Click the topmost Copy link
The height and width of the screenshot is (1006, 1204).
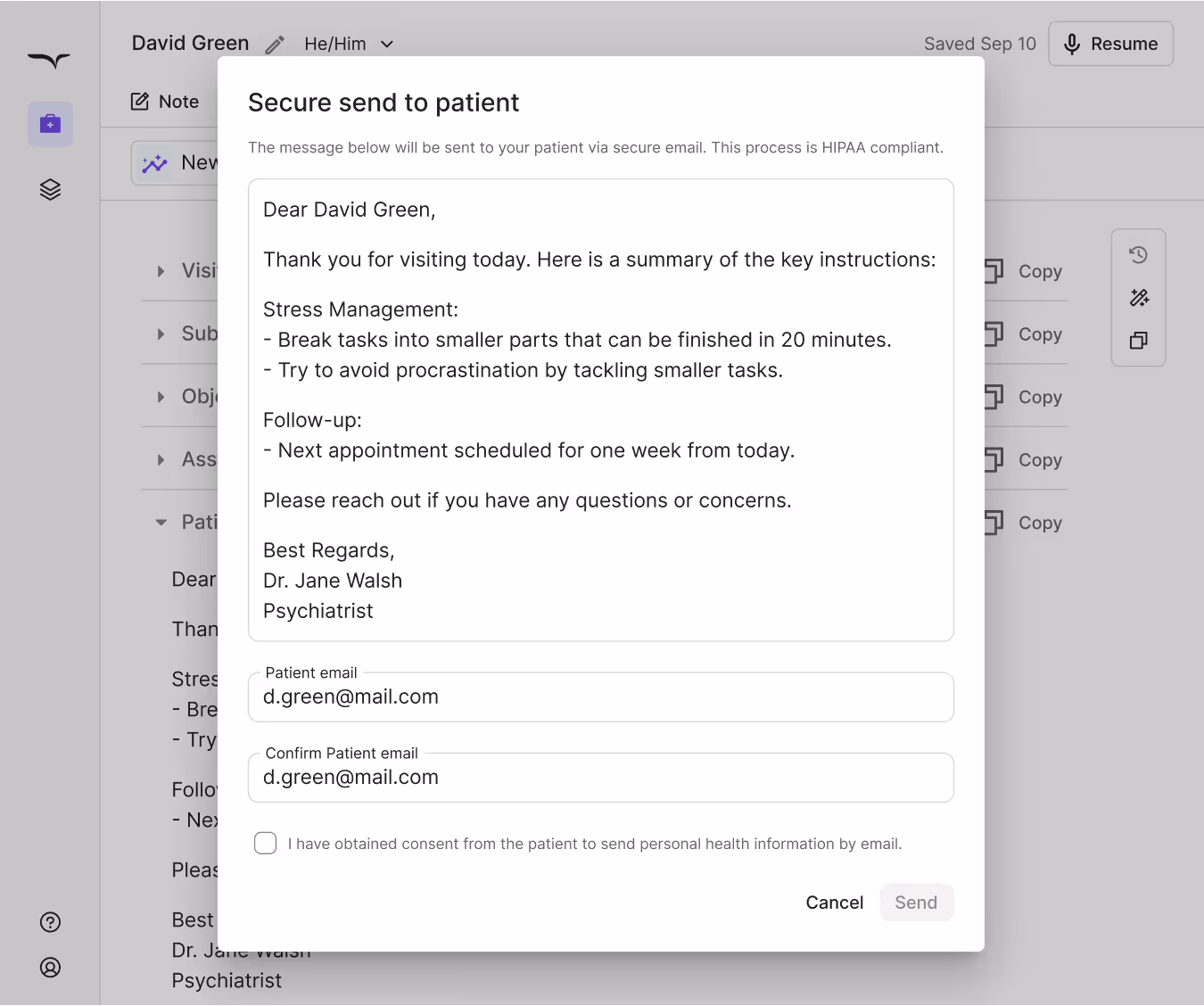tap(1023, 271)
